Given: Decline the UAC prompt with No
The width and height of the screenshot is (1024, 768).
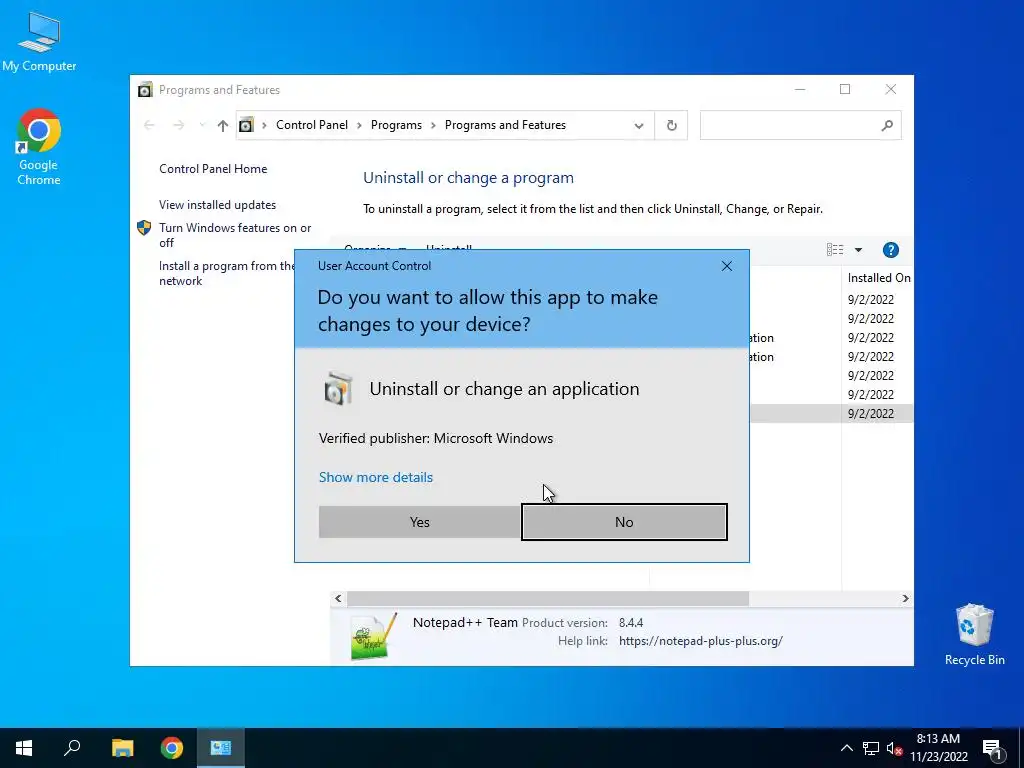Looking at the screenshot, I should (624, 522).
